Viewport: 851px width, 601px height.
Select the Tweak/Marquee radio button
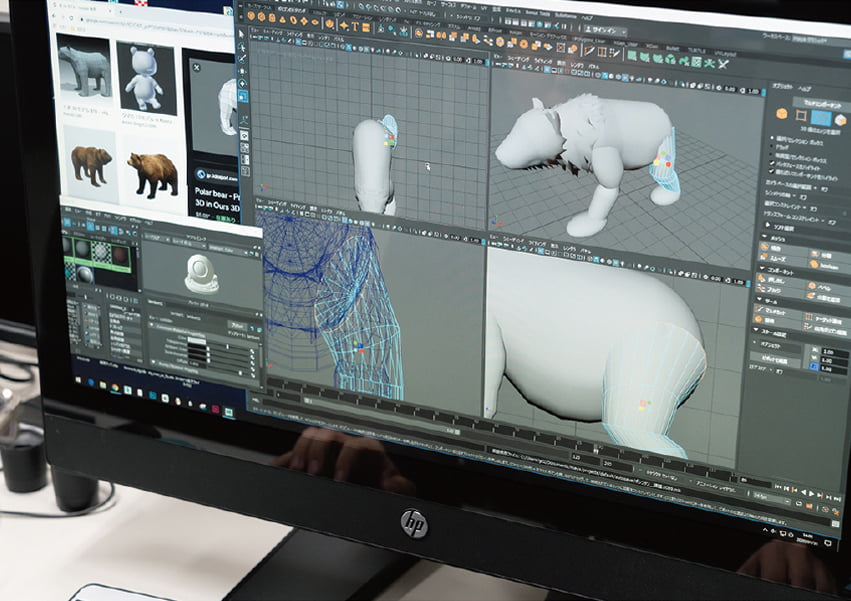coord(771,154)
